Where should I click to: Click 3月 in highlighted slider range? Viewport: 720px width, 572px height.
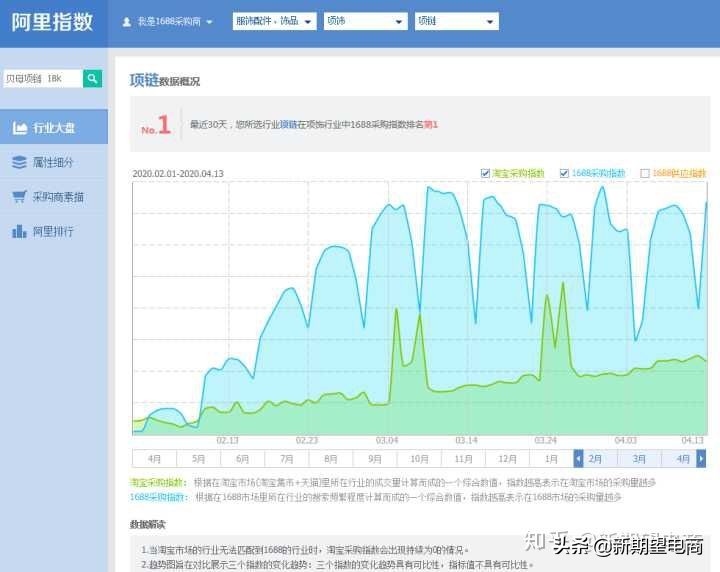[639, 459]
